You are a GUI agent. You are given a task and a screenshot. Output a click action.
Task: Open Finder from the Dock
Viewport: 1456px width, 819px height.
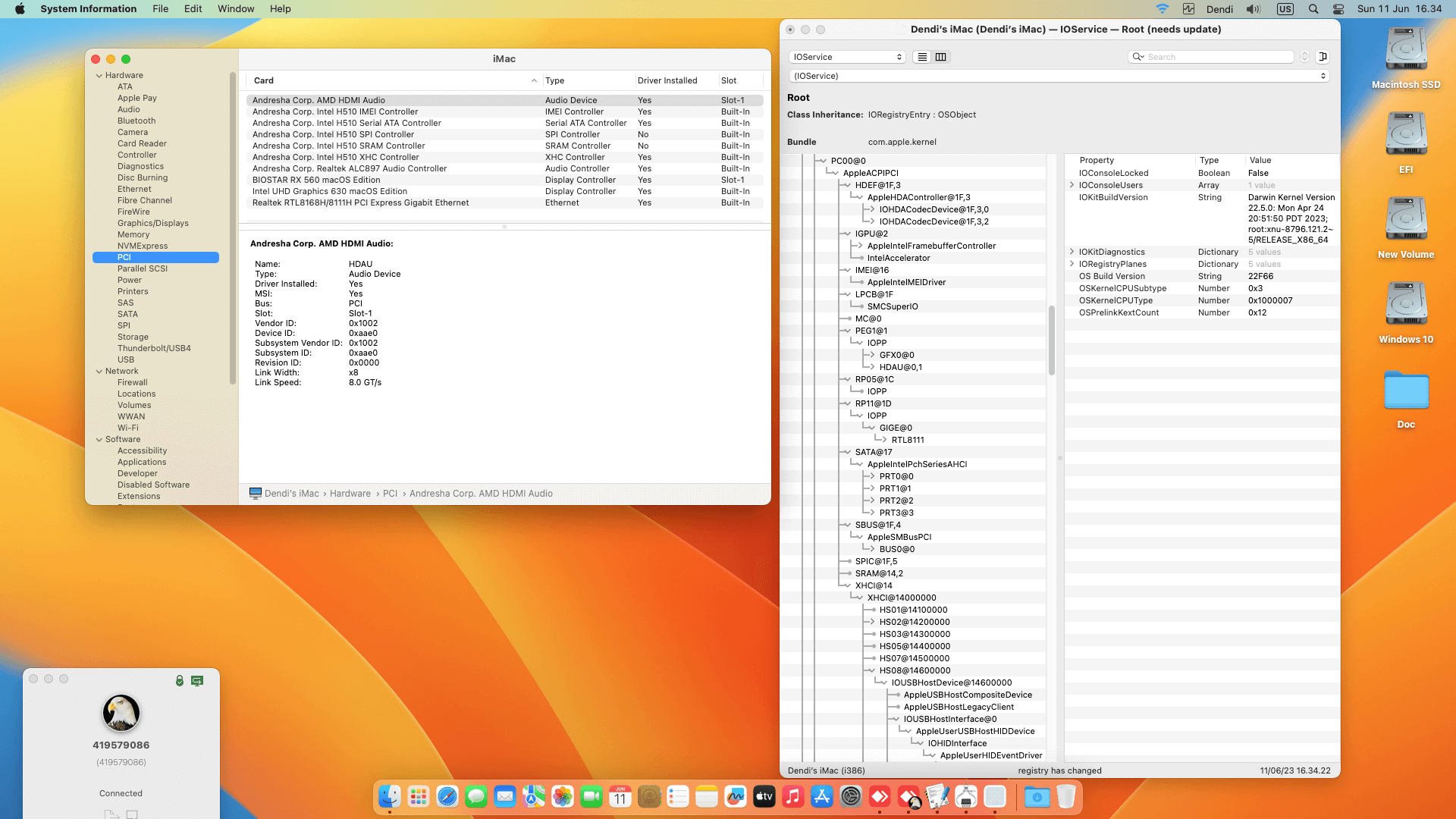click(390, 796)
